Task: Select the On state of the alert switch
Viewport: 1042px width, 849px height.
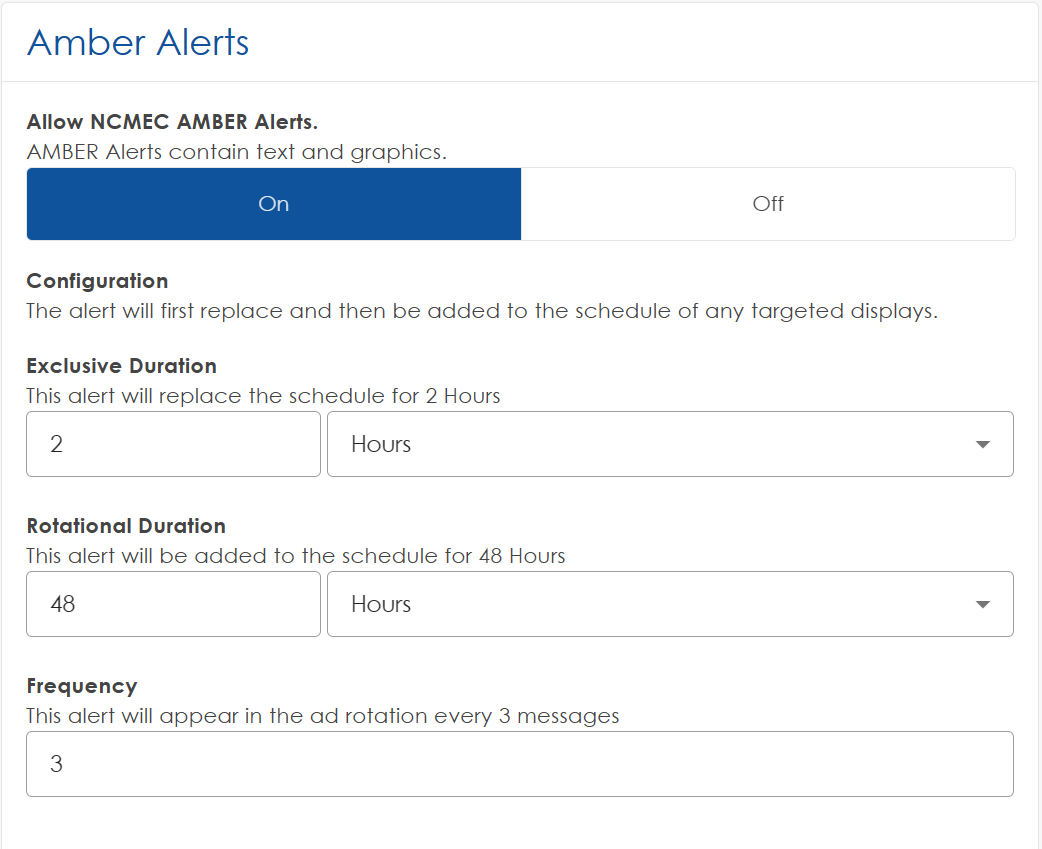Action: pyautogui.click(x=273, y=203)
